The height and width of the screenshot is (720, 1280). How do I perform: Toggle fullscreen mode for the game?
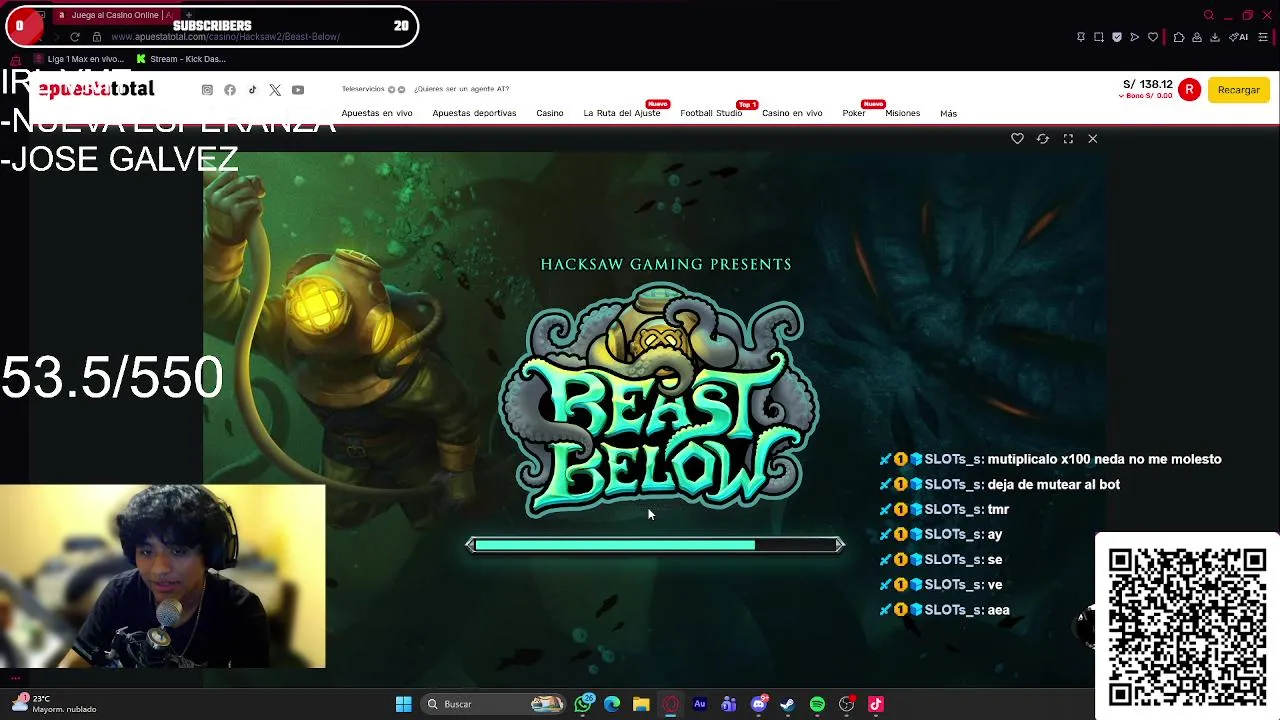coord(1068,139)
